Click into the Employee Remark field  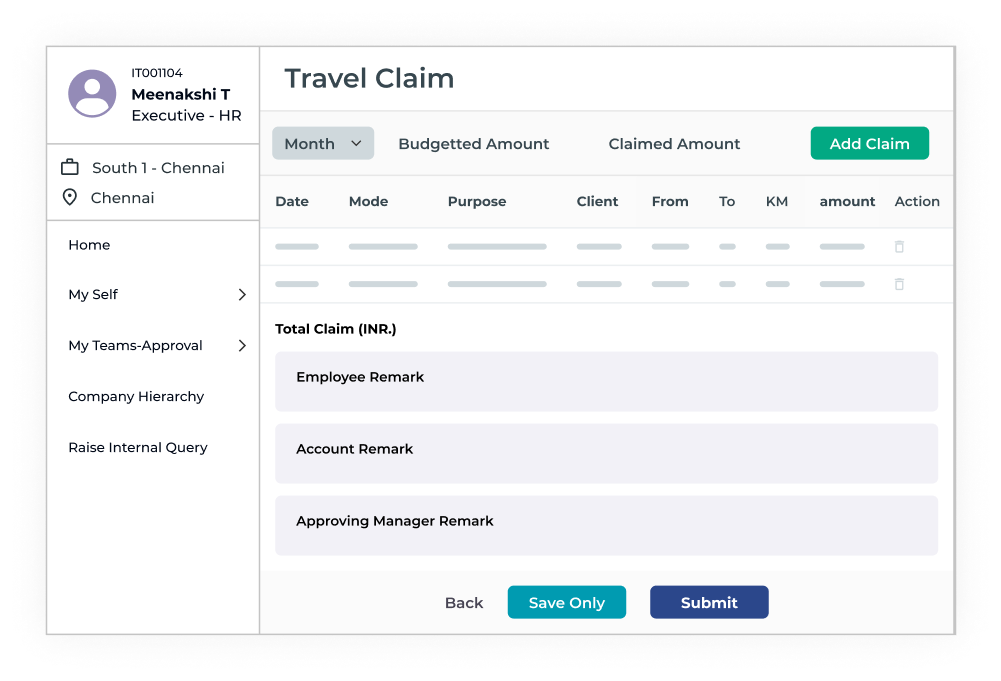pos(606,381)
